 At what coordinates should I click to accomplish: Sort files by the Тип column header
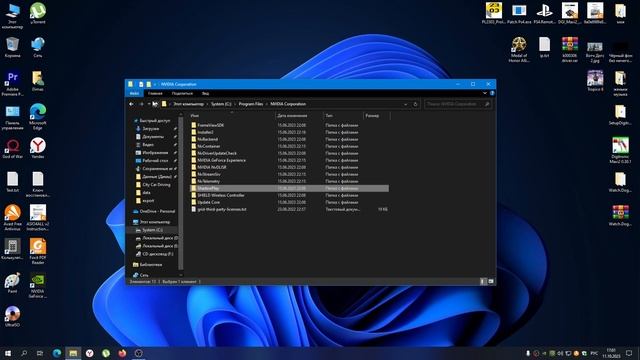[343, 116]
